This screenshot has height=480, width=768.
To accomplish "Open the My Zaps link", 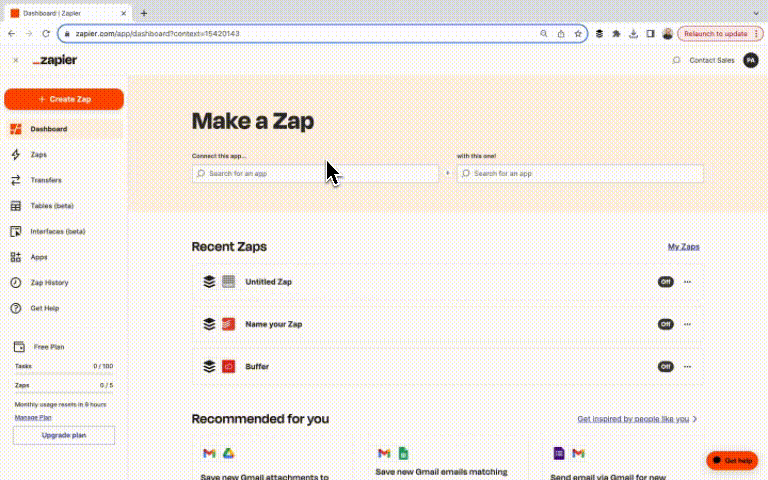I will tap(683, 247).
